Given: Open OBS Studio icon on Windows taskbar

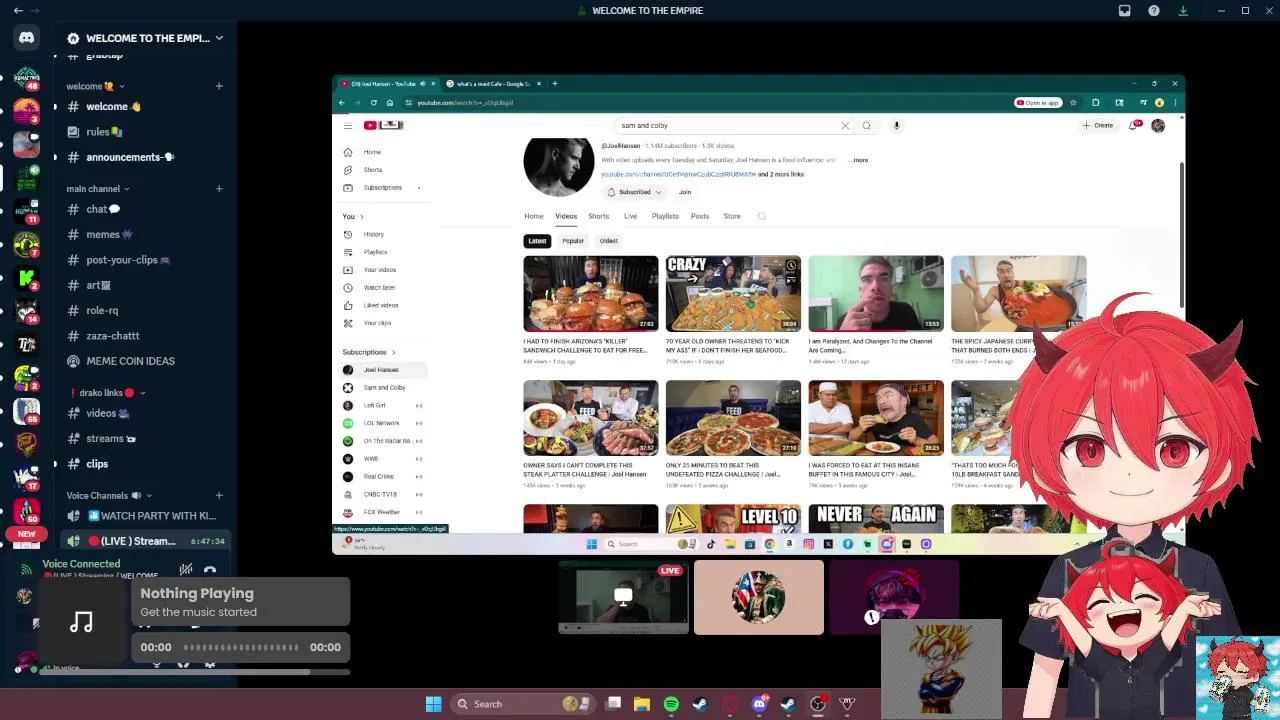Looking at the screenshot, I should [x=817, y=704].
